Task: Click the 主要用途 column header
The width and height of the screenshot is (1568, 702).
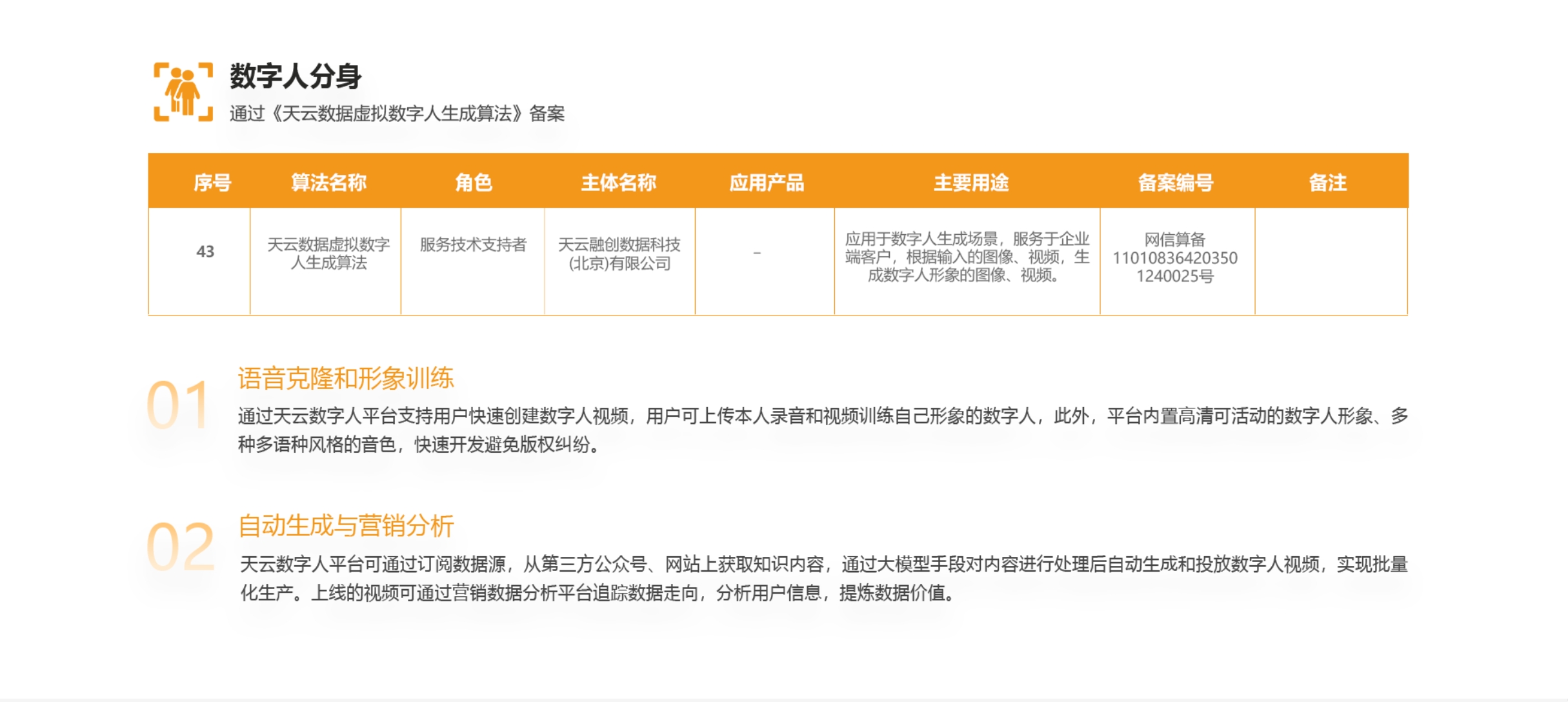Action: coord(971,183)
